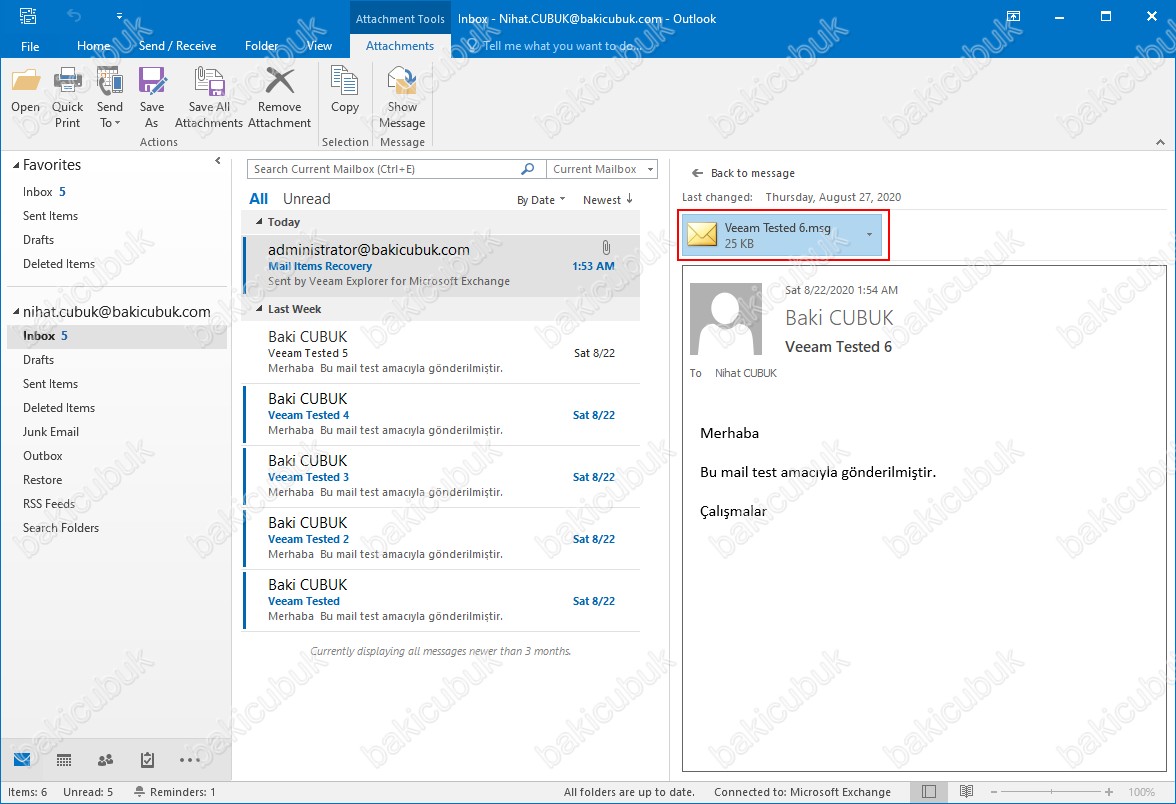This screenshot has width=1176, height=804.
Task: Open the Folder ribbon tab
Action: coord(262,46)
